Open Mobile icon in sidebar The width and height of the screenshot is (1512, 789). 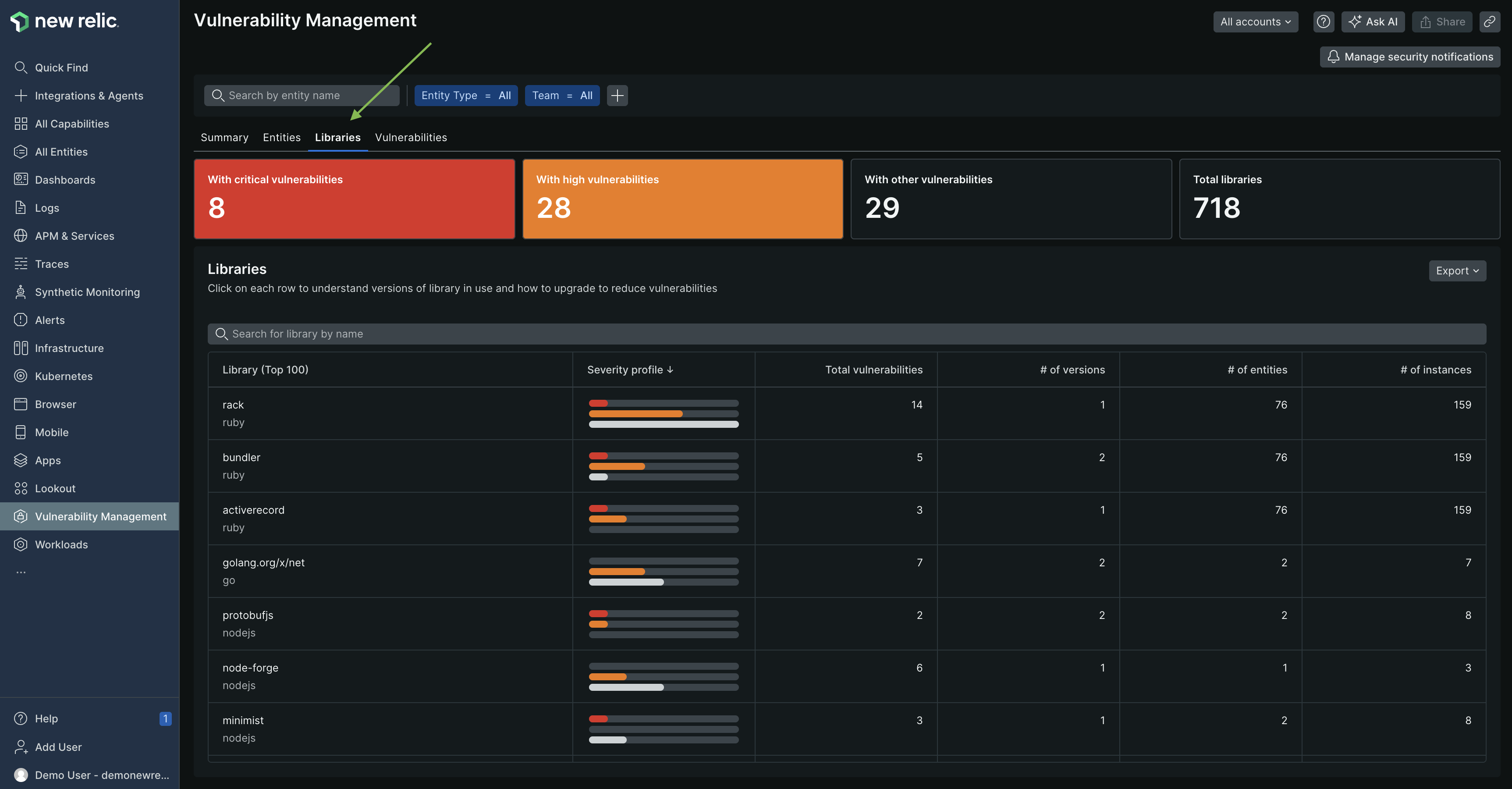(21, 433)
